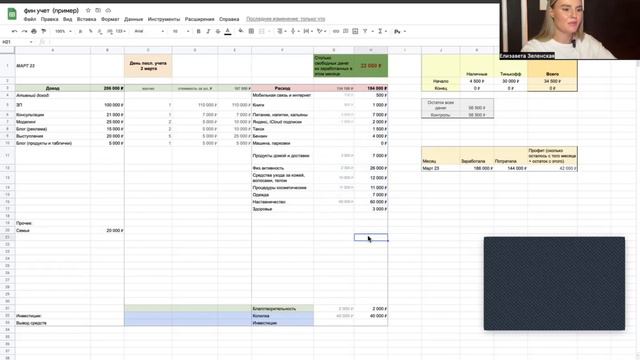This screenshot has width=640, height=360.
Task: Click the Redo icon in the toolbar
Action: pos(24,31)
